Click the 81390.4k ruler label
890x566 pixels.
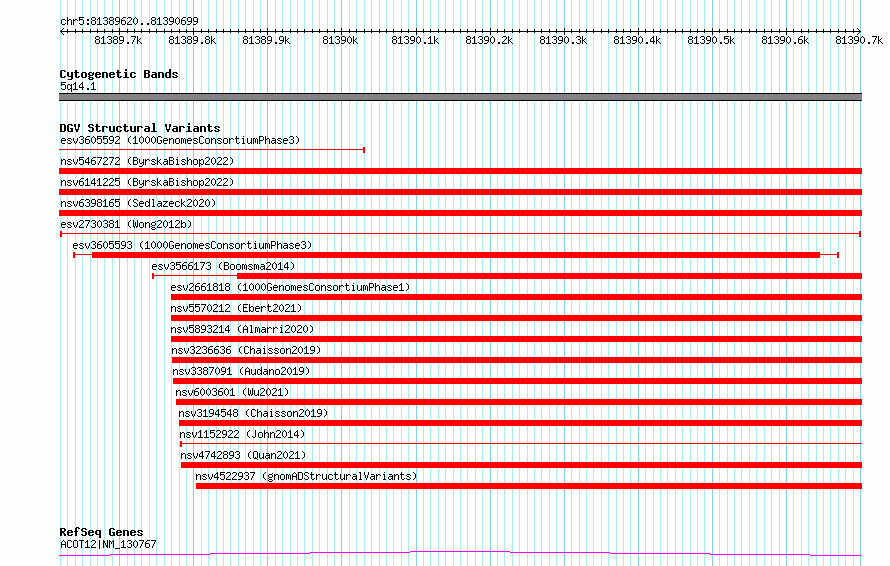click(637, 40)
